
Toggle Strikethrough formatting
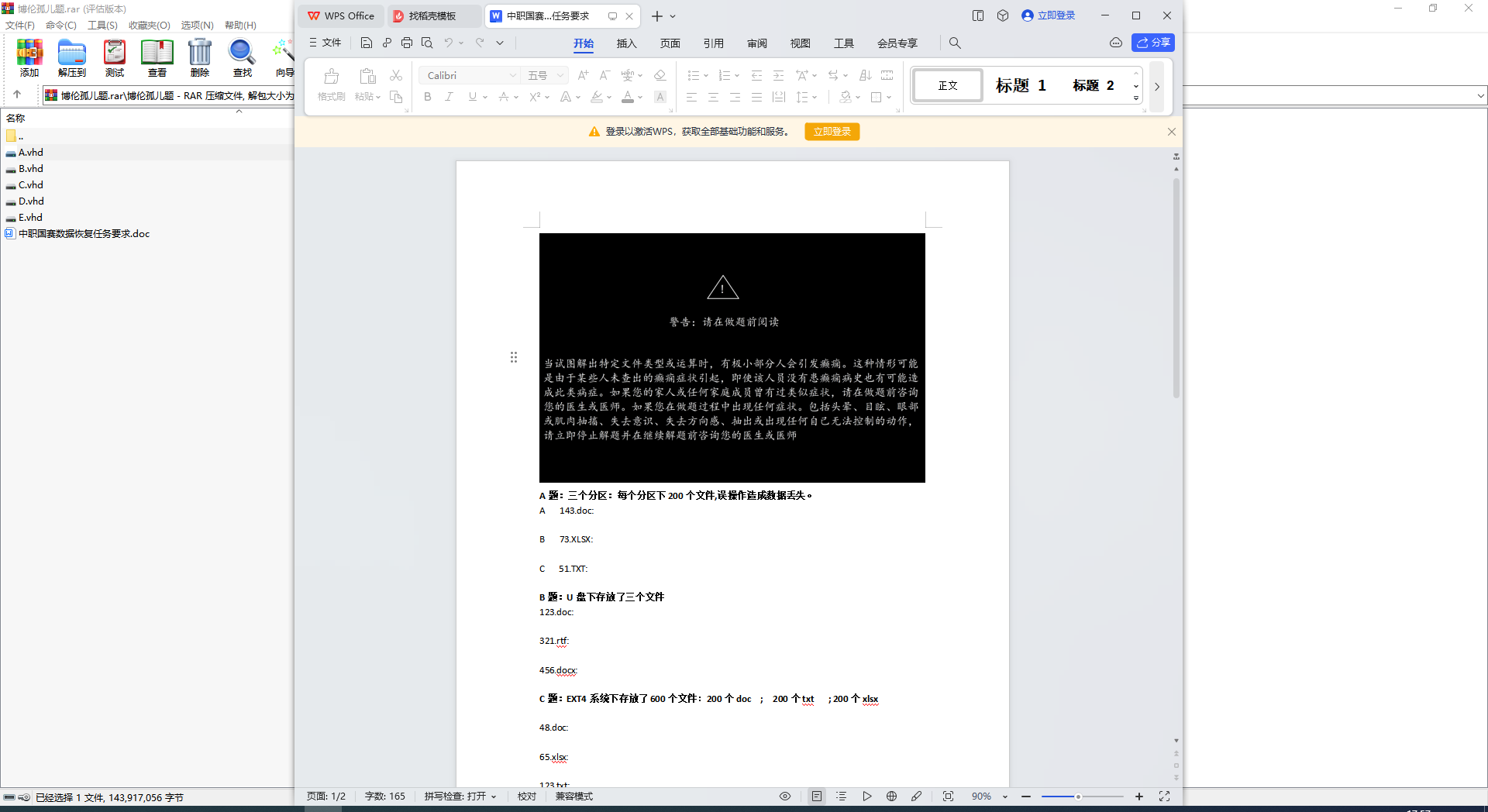coord(504,97)
